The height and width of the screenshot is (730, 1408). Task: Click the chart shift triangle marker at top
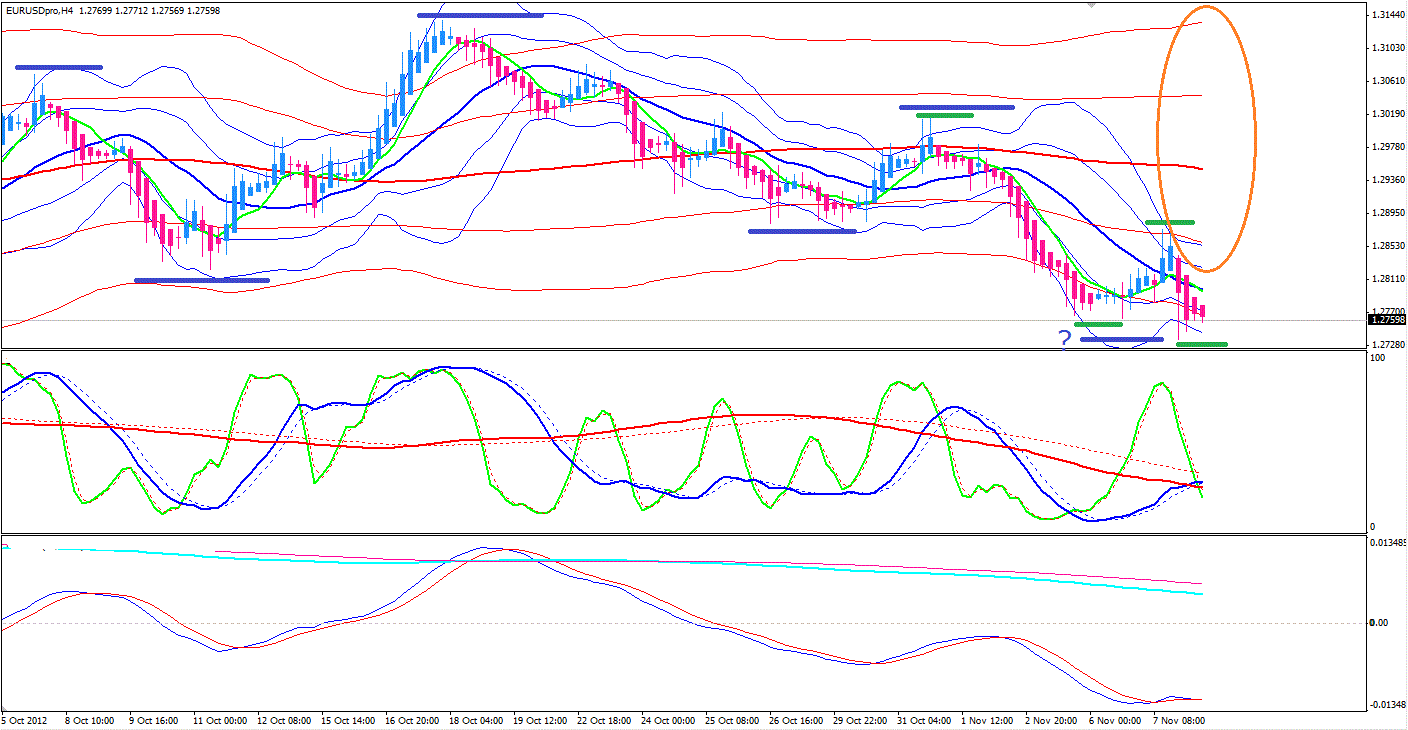(x=1092, y=5)
